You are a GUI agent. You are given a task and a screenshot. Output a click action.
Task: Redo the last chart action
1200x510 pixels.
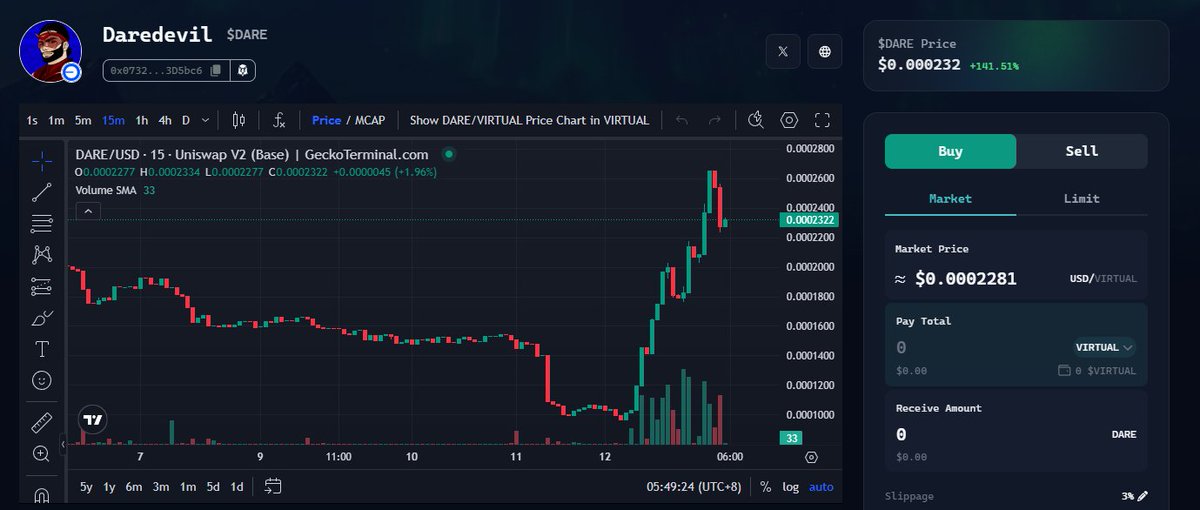tap(715, 120)
